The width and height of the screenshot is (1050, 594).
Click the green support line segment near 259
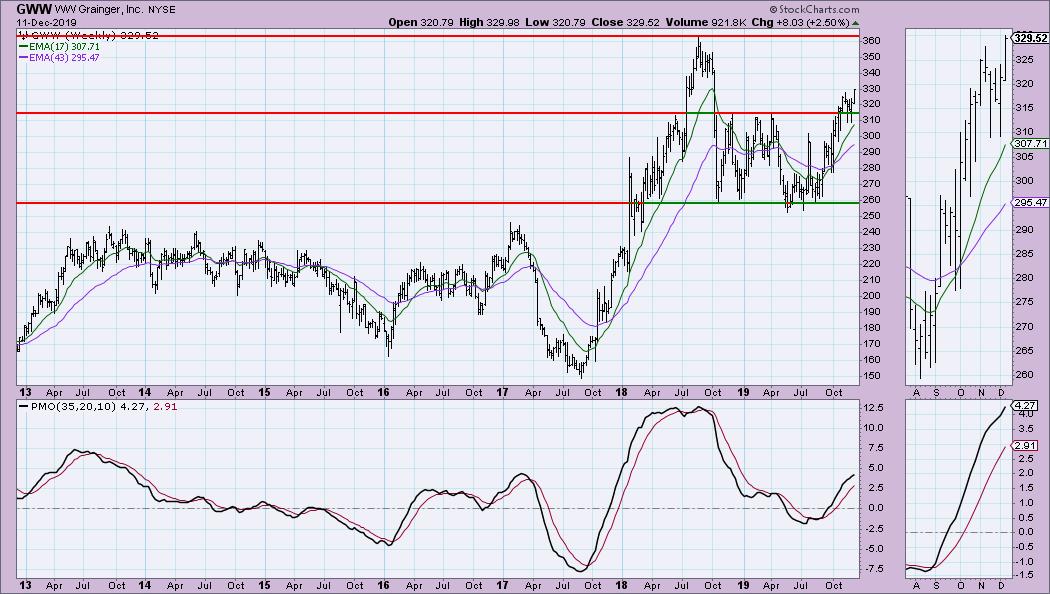[x=750, y=203]
